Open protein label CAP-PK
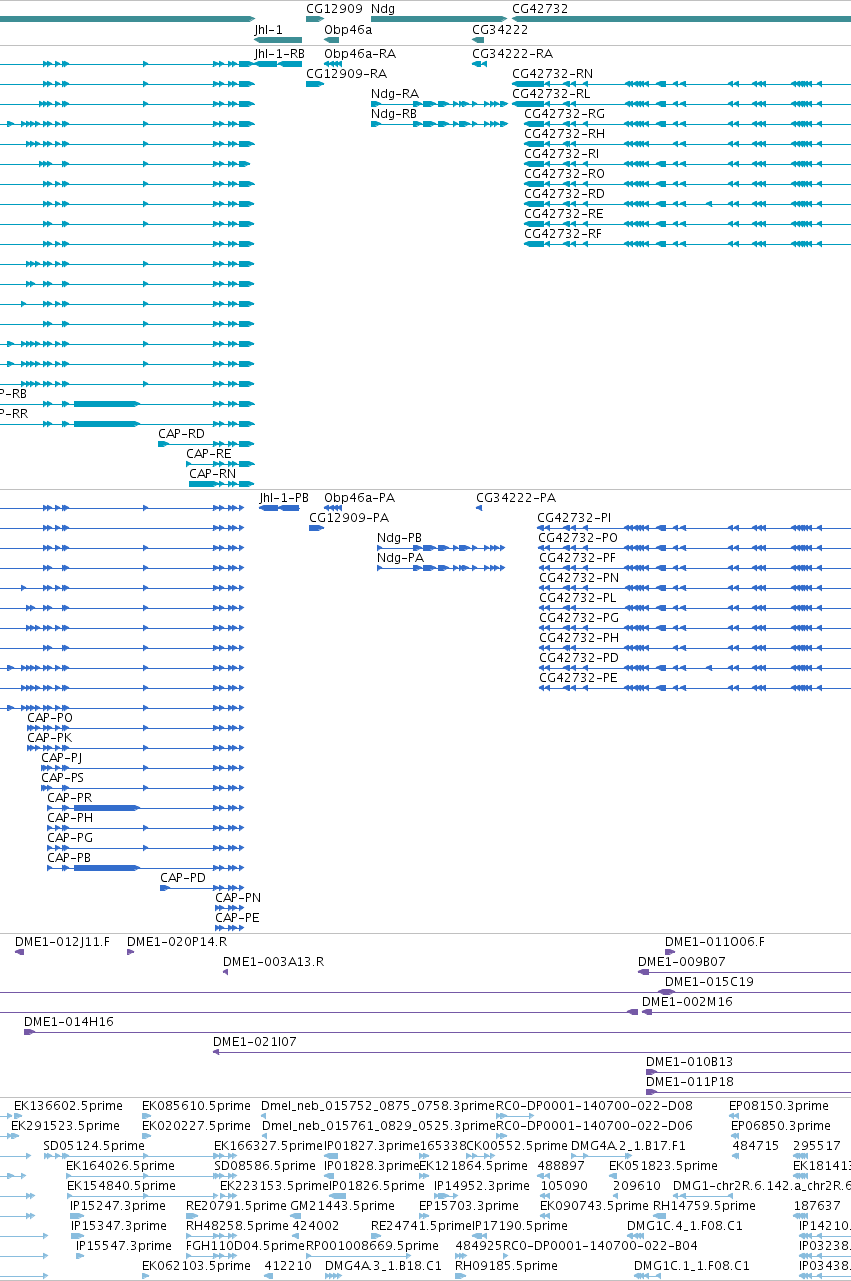Screen dimensions: 851x1281 click(x=50, y=737)
